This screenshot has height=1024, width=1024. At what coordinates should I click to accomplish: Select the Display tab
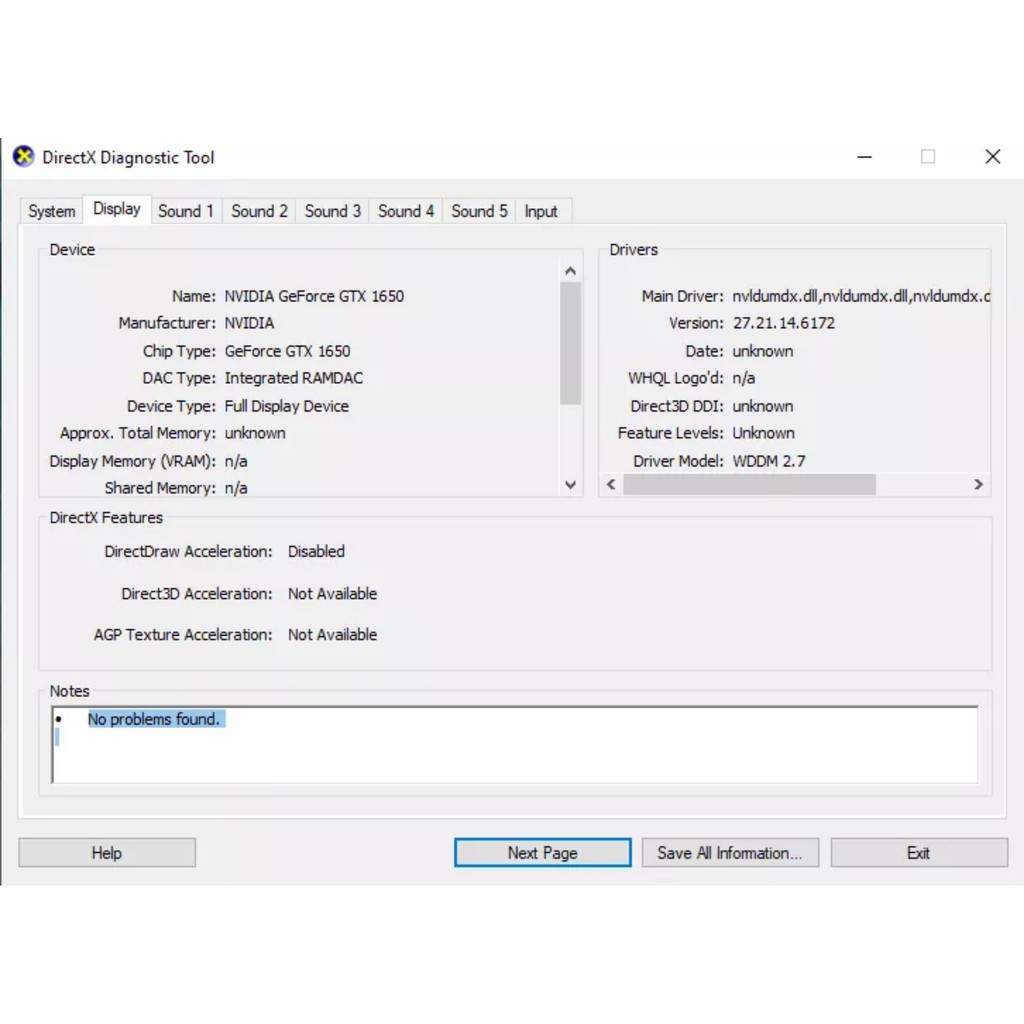click(x=117, y=209)
